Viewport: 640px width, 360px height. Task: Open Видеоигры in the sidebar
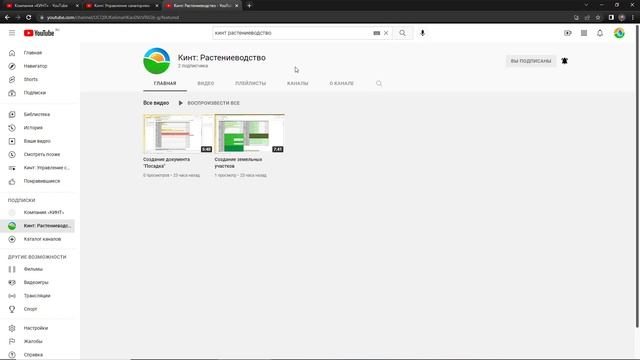tap(37, 282)
